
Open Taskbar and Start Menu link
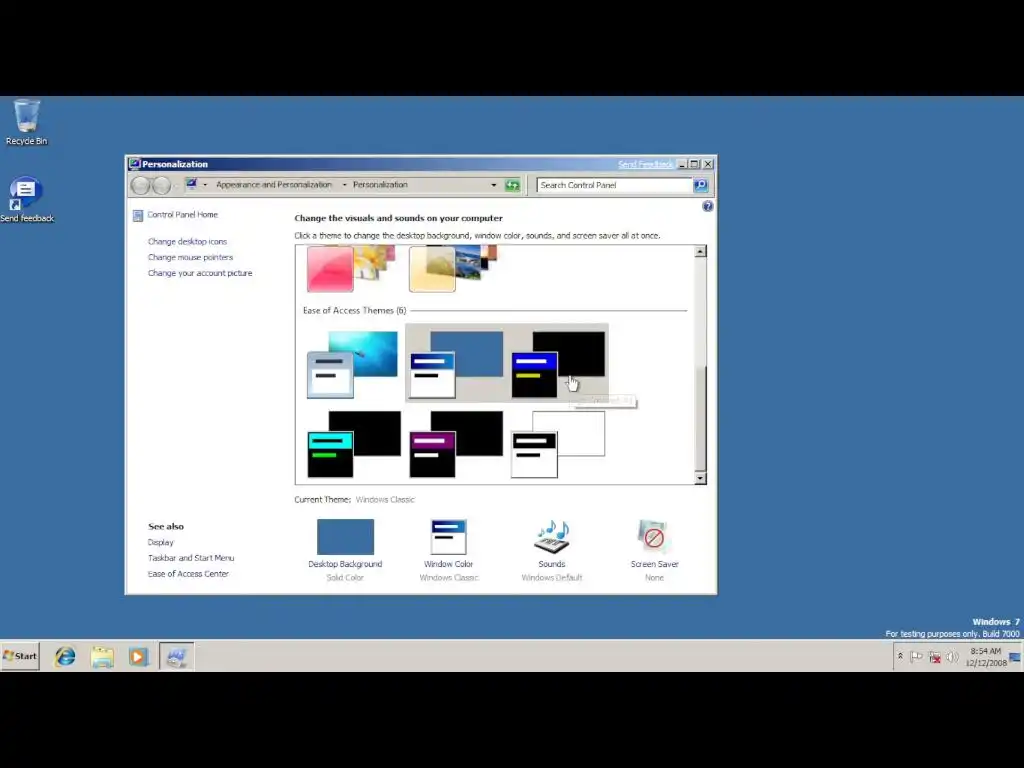(191, 558)
